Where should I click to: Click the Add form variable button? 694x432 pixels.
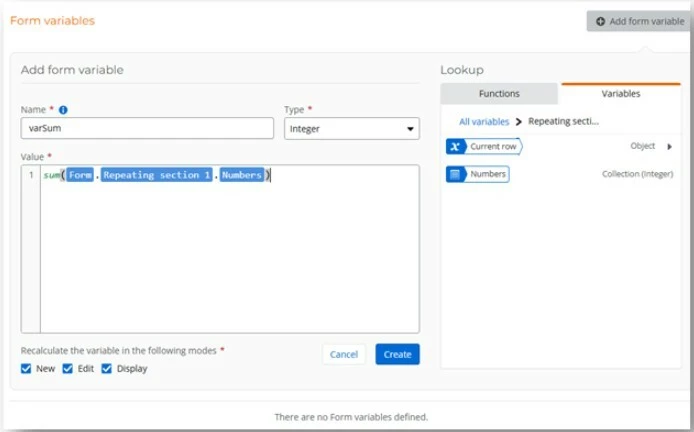pyautogui.click(x=640, y=21)
